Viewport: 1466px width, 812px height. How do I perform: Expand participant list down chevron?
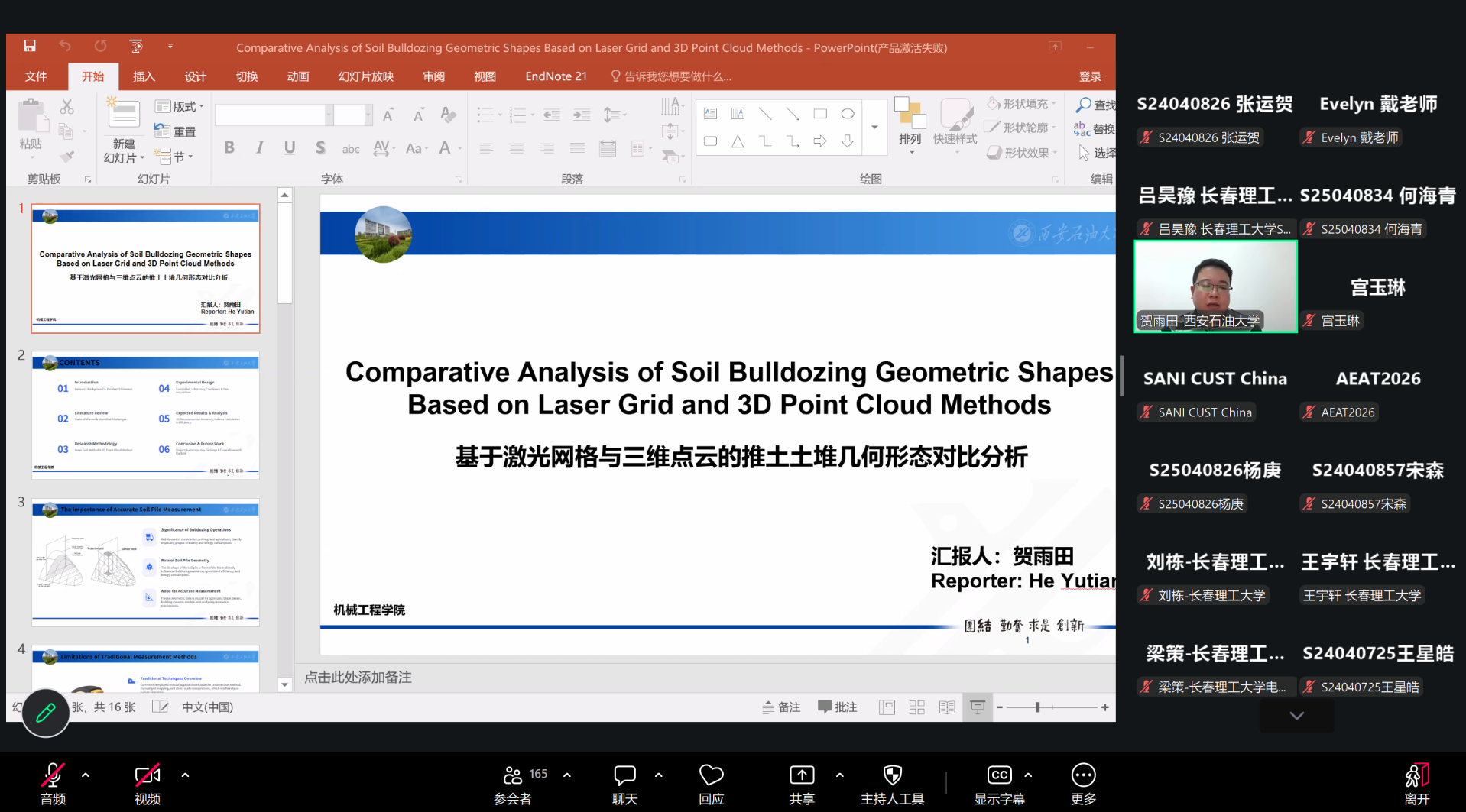(x=1296, y=716)
